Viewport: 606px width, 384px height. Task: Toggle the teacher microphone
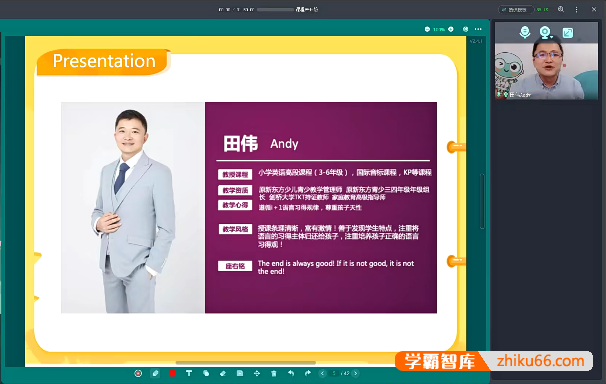coord(524,32)
